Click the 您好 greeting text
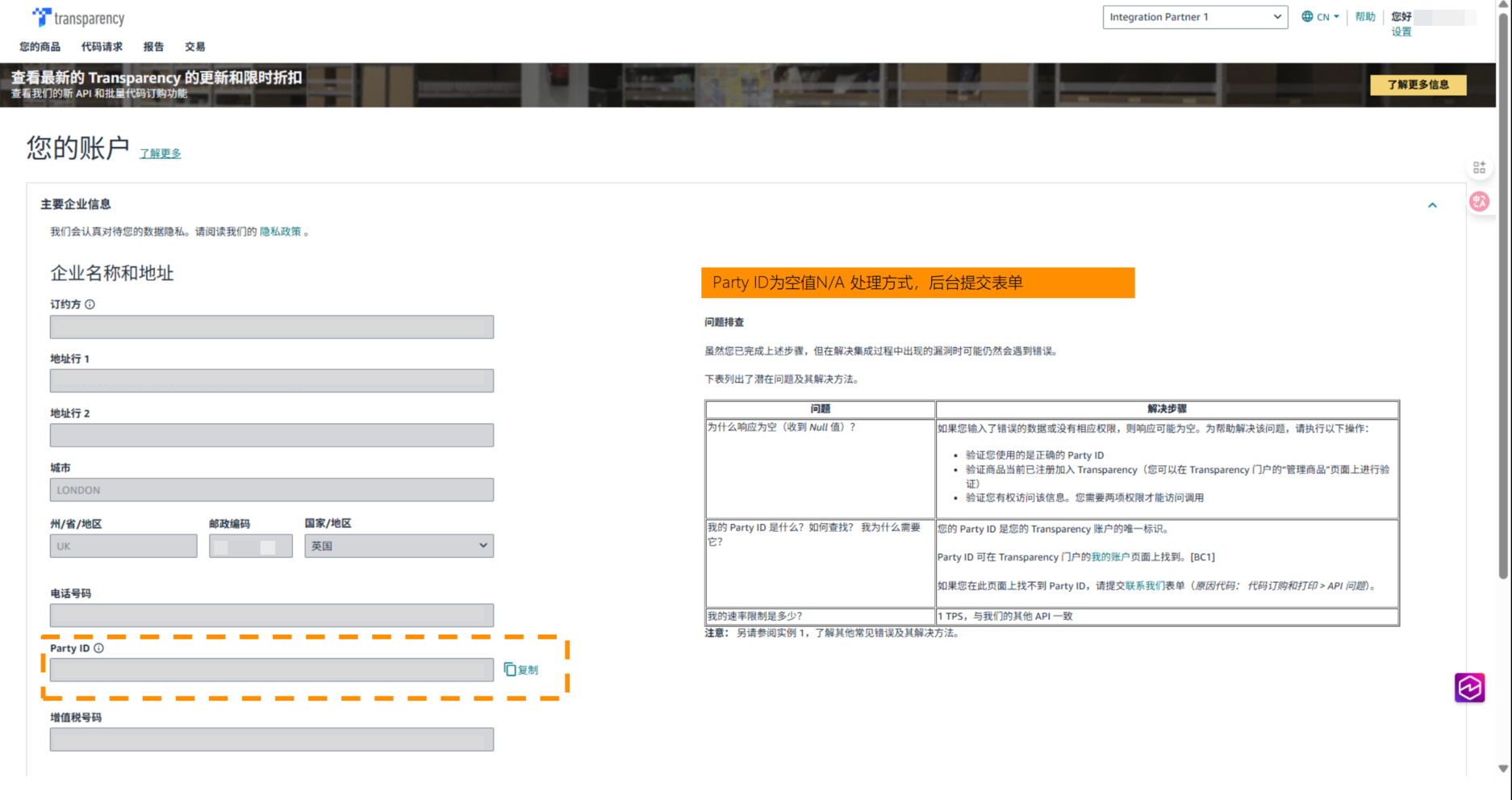The image size is (1512, 800). point(1401,17)
